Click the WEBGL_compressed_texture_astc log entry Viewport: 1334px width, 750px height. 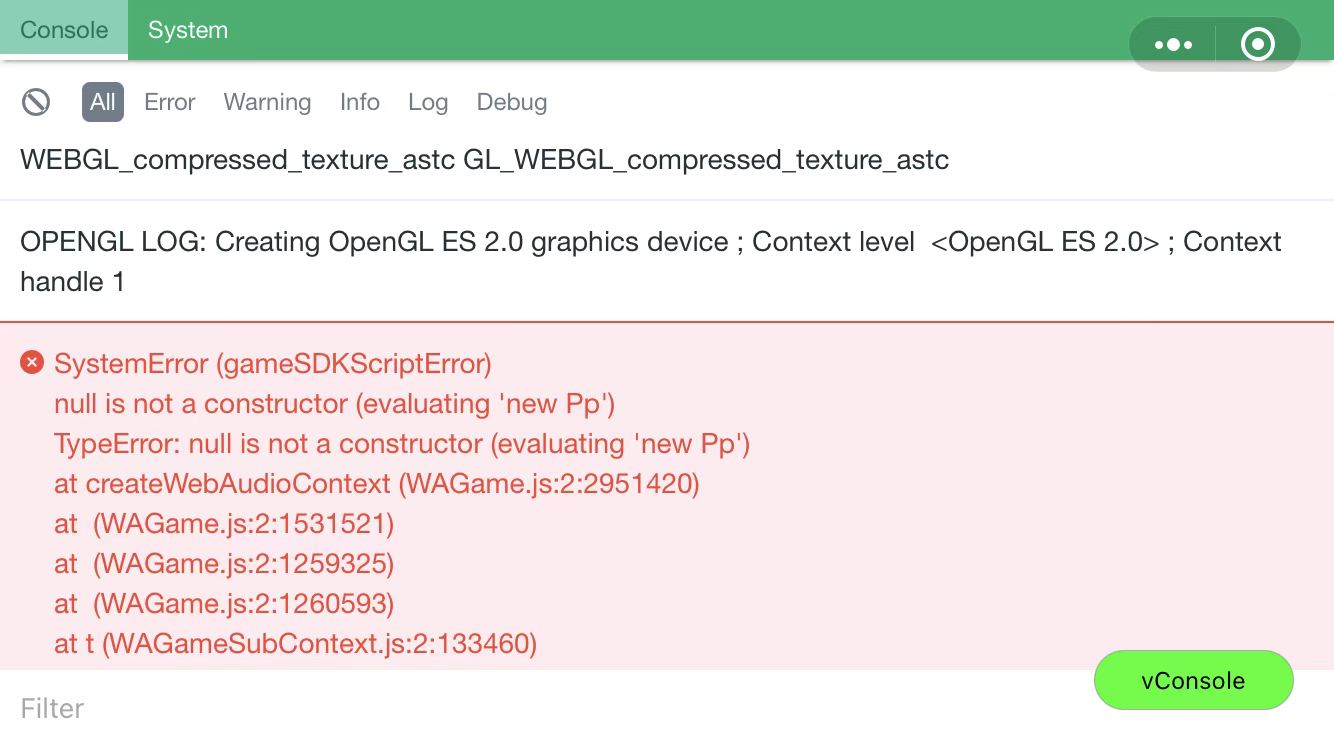pos(484,160)
